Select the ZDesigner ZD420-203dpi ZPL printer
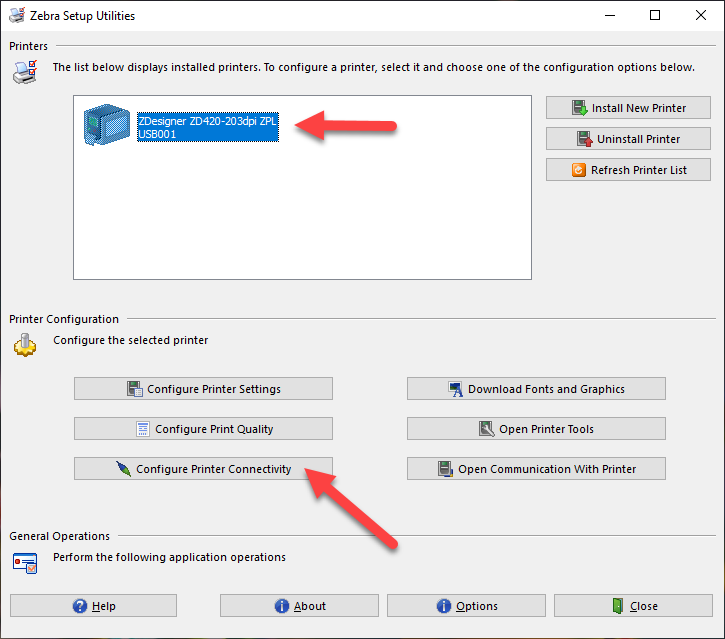This screenshot has height=639, width=725. (208, 127)
